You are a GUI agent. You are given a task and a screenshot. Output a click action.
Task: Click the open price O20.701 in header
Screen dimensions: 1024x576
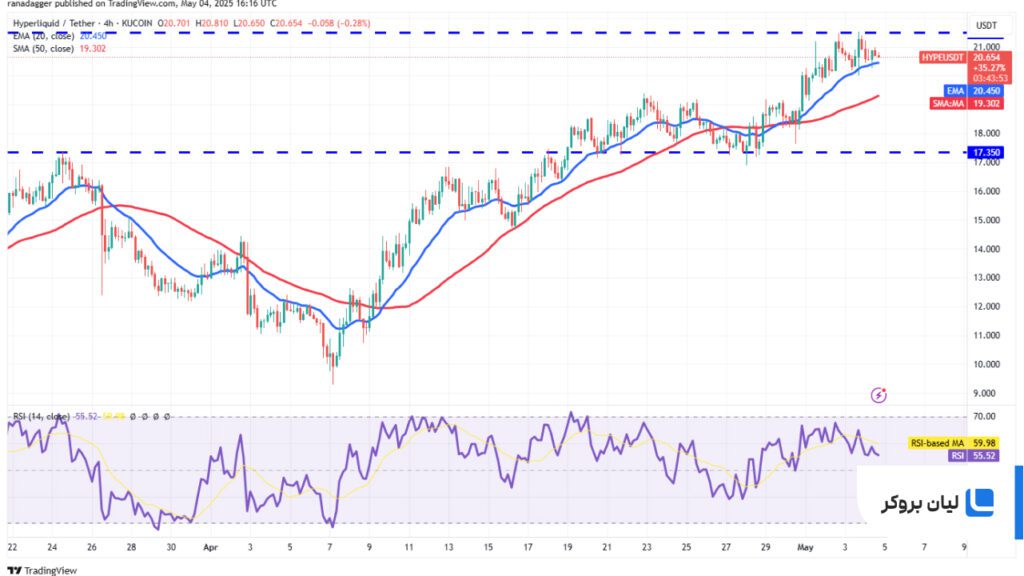click(x=176, y=23)
